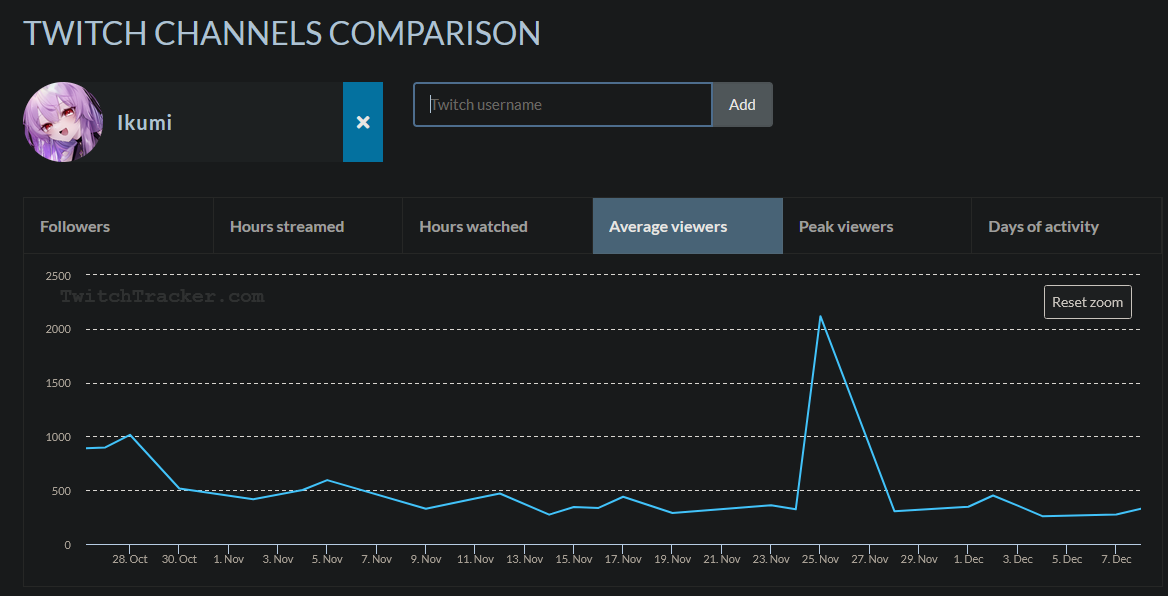Screen dimensions: 1168x596
Task: Click the 21. Nov x-axis label
Action: click(x=721, y=559)
